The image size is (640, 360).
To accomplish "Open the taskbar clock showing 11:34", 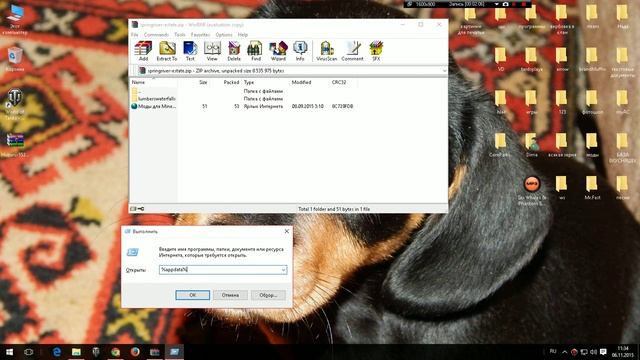I will [623, 351].
